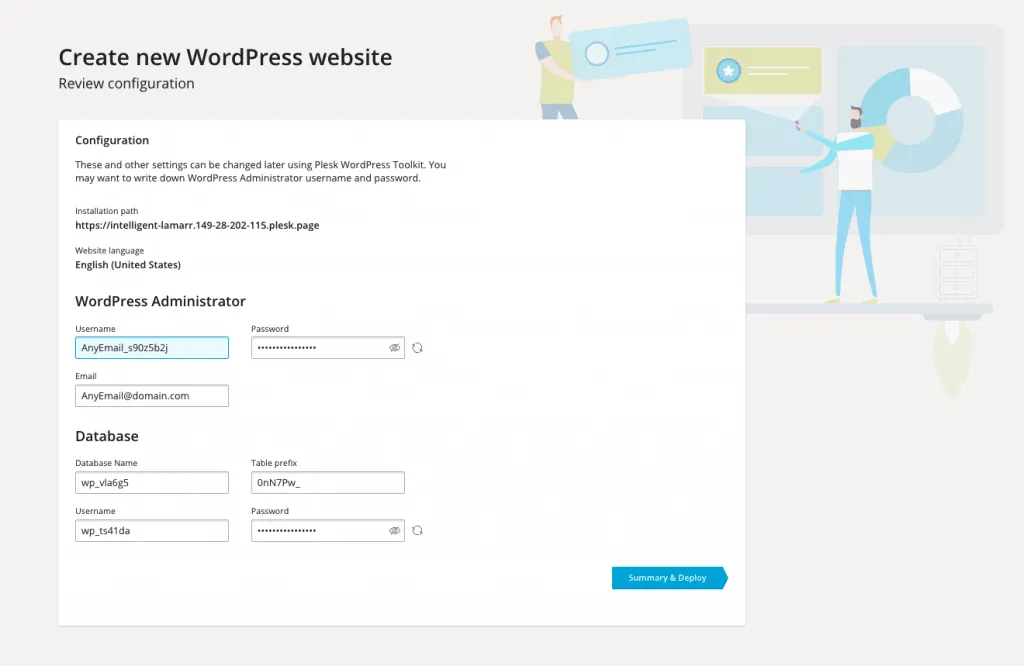Click the Review configuration subtitle
The width and height of the screenshot is (1024, 666).
126,83
